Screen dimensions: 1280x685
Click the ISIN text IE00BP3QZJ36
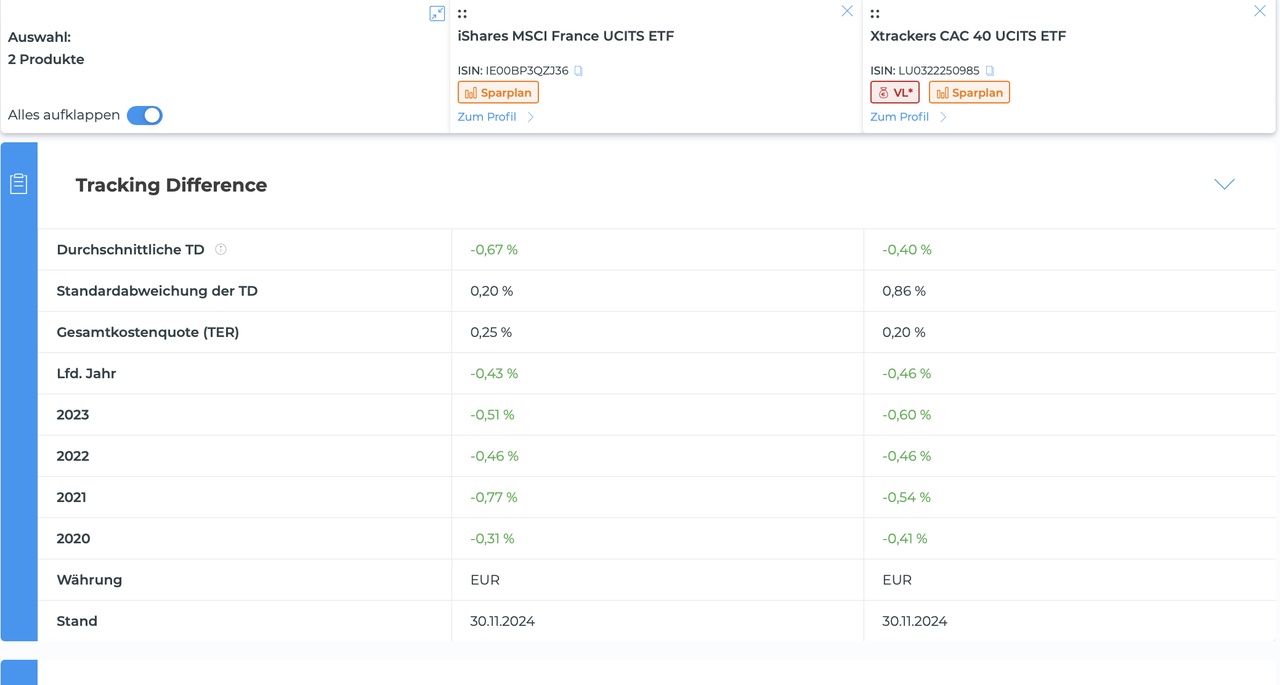527,71
